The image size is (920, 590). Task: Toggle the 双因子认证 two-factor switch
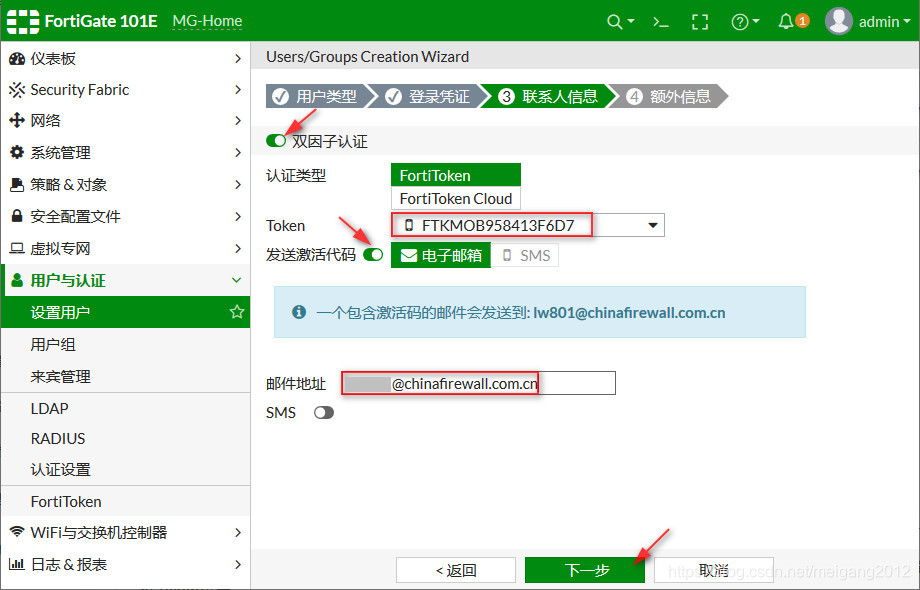[x=276, y=141]
